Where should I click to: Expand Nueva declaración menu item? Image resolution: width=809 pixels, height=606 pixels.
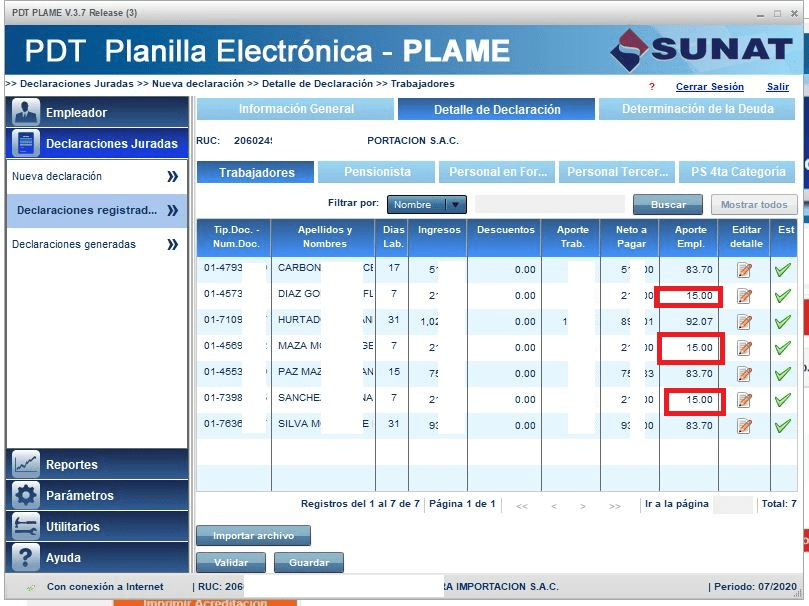point(173,177)
